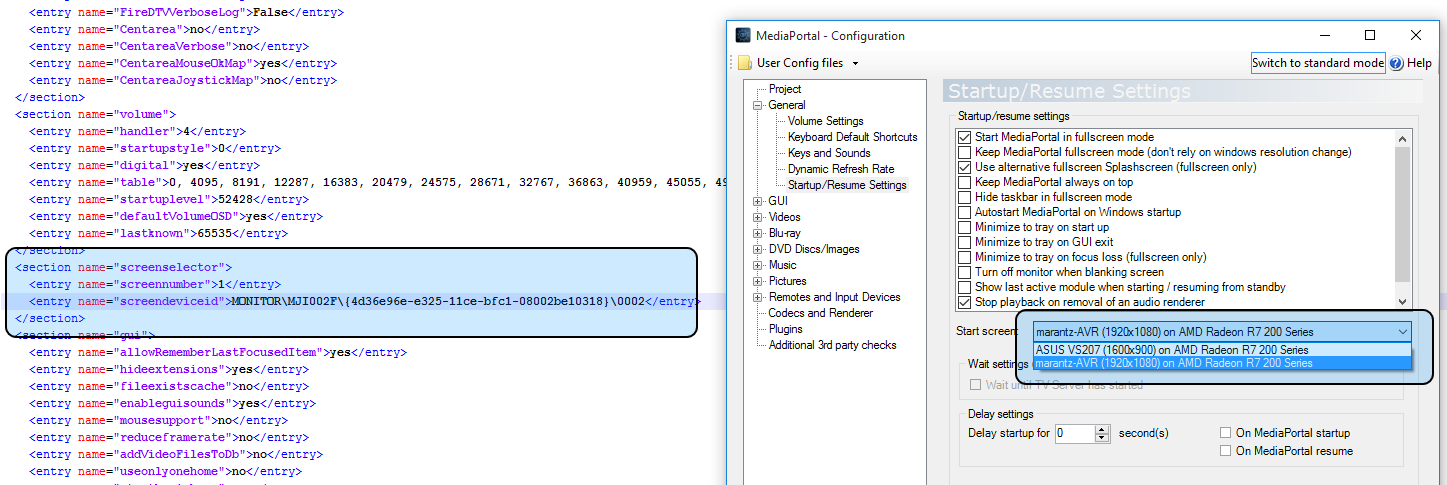Enable Autostart MediaPortal on Windows startup

(x=965, y=212)
